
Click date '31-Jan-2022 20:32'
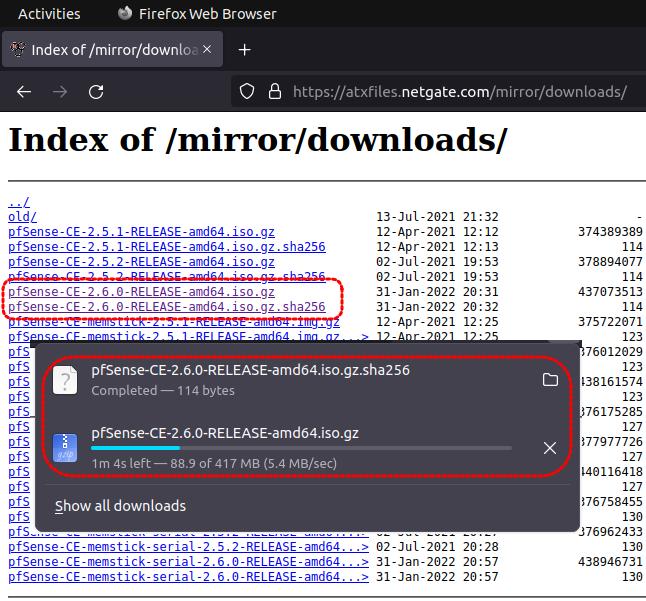[437, 307]
